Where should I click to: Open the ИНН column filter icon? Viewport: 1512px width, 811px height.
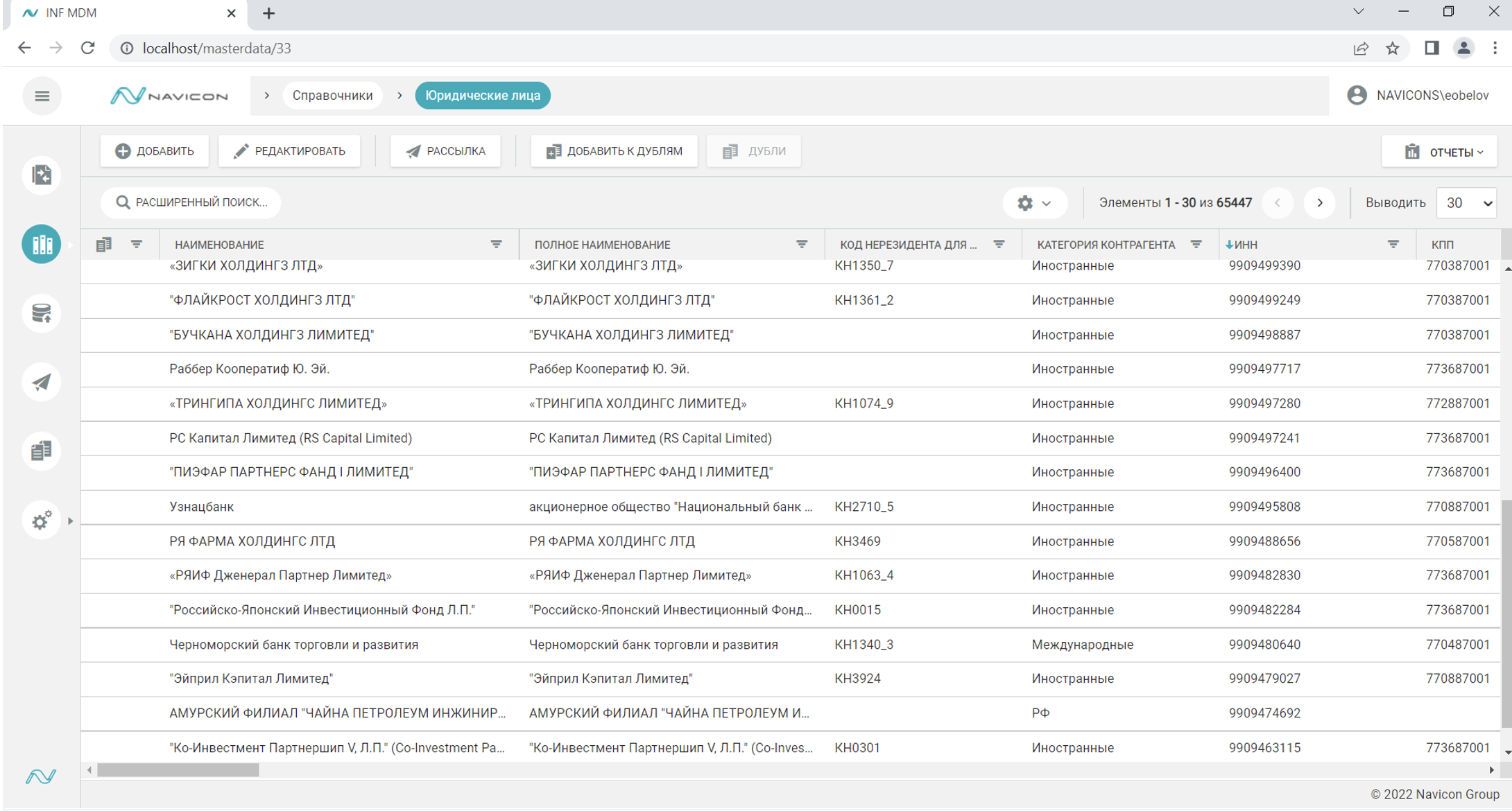[1393, 244]
